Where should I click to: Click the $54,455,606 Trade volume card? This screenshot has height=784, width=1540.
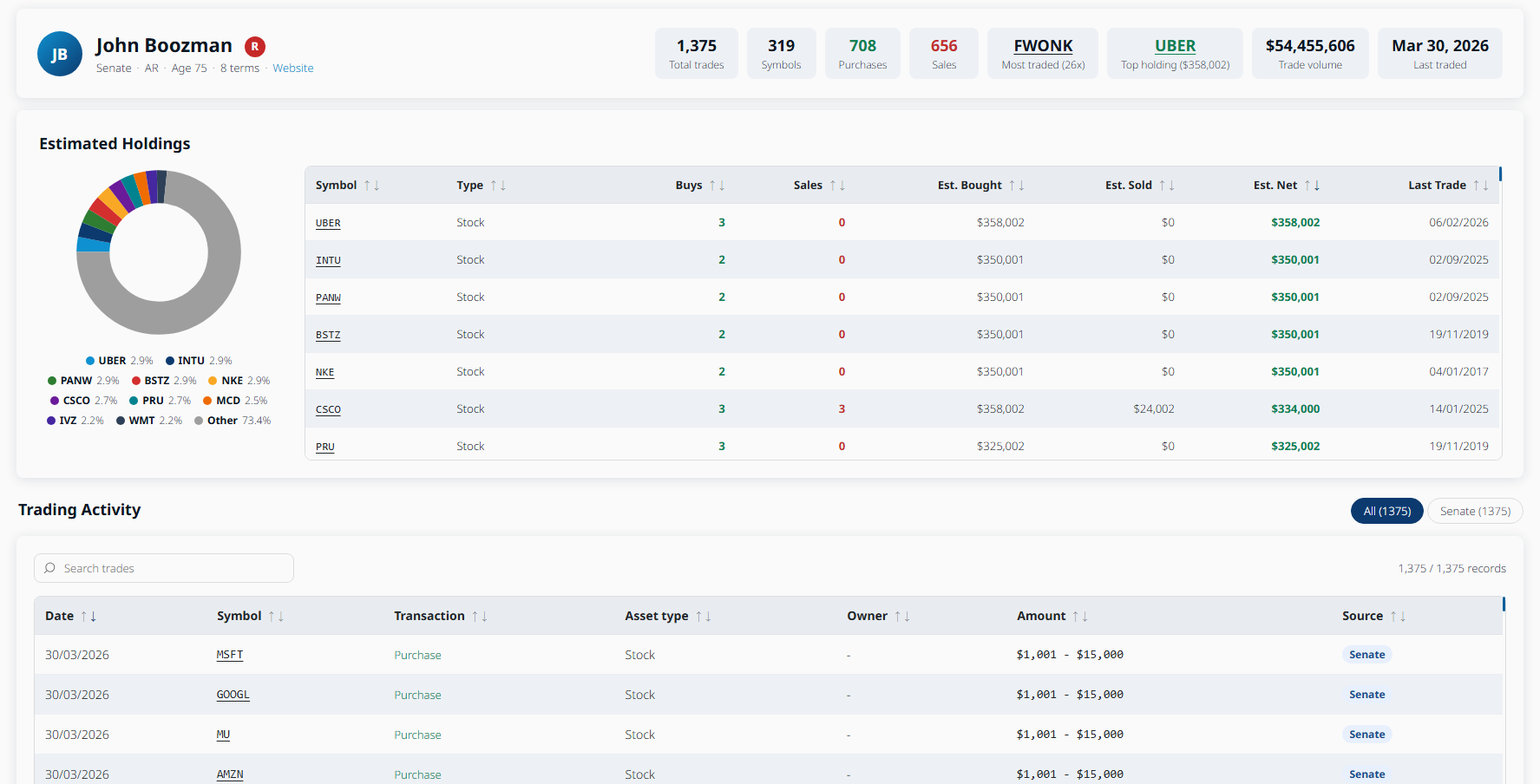point(1310,54)
